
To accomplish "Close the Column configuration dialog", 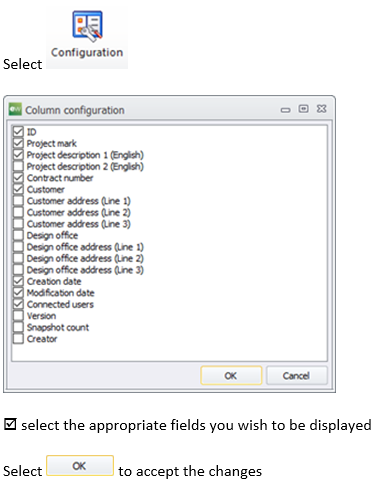I will 321,109.
